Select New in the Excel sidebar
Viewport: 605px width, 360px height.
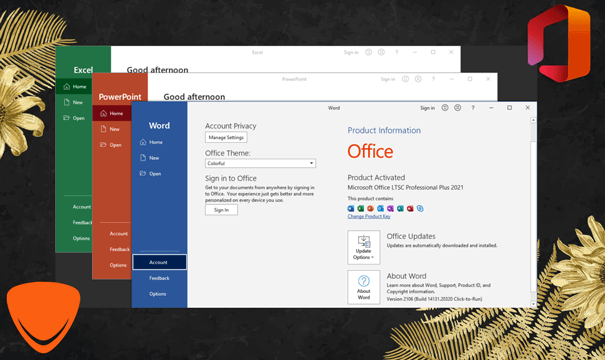(74, 102)
